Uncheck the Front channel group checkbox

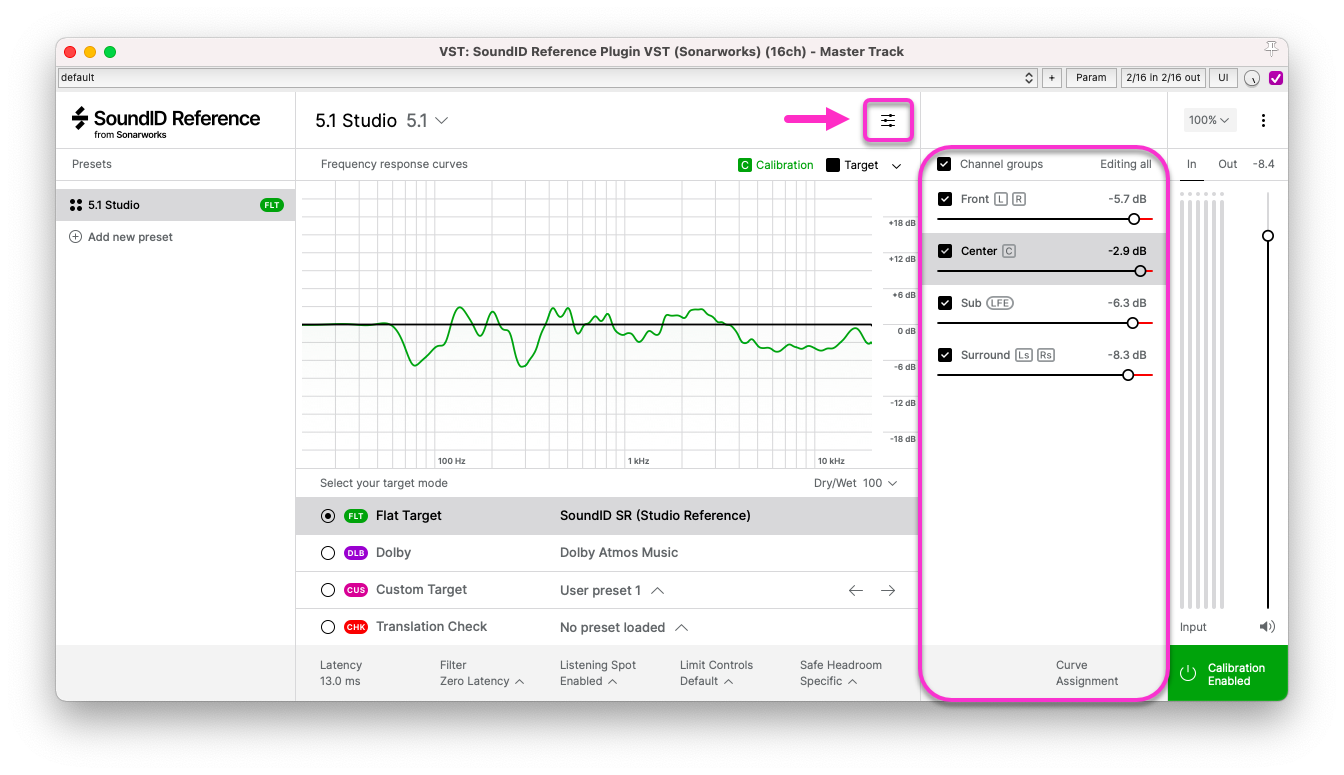pos(945,199)
